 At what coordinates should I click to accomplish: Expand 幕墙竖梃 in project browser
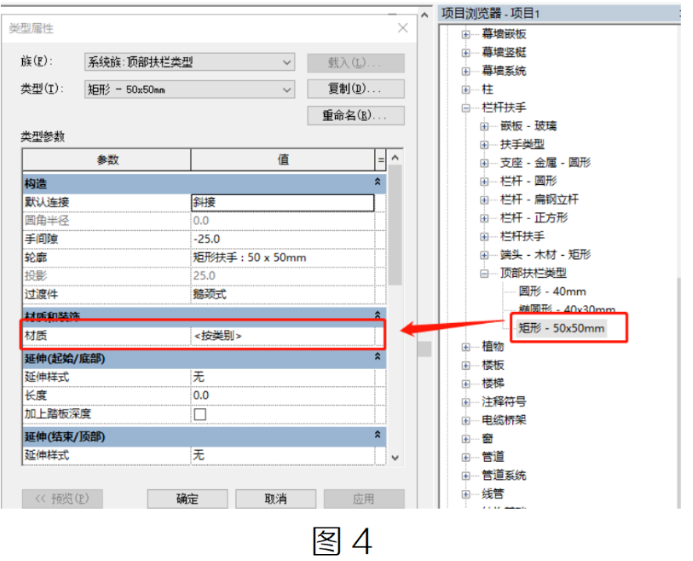click(465, 53)
